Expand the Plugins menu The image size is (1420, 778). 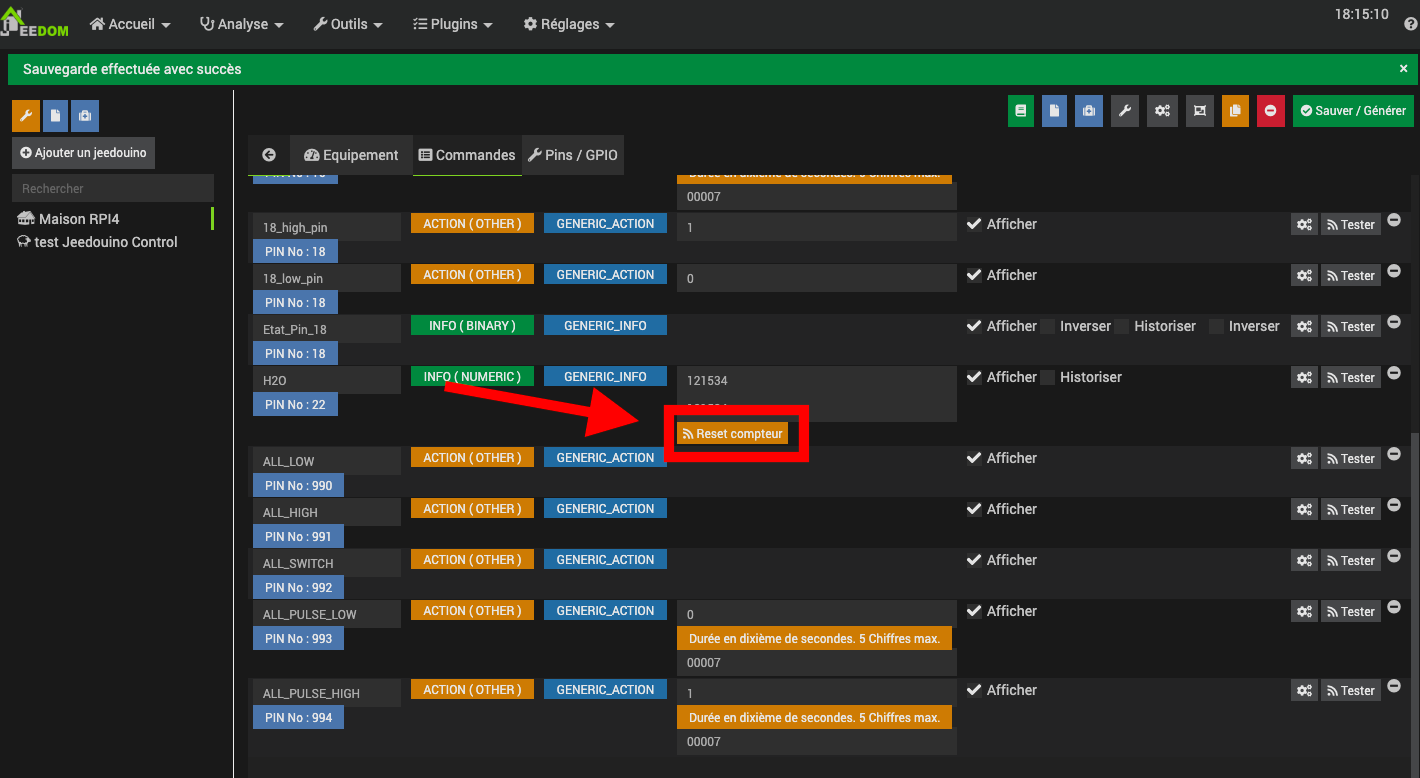click(452, 24)
